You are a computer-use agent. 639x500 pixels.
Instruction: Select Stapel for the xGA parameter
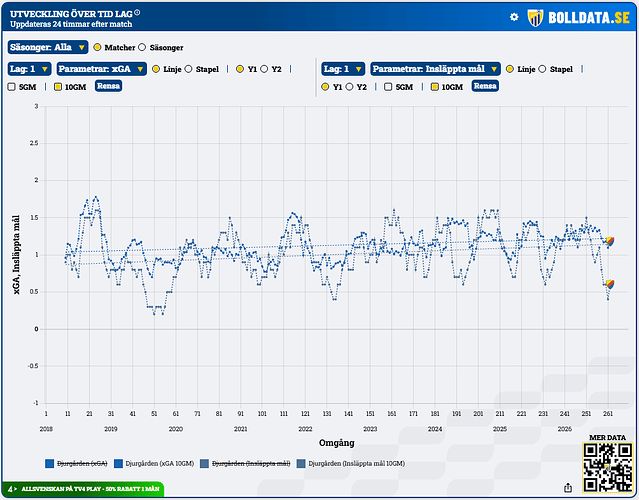(x=188, y=69)
